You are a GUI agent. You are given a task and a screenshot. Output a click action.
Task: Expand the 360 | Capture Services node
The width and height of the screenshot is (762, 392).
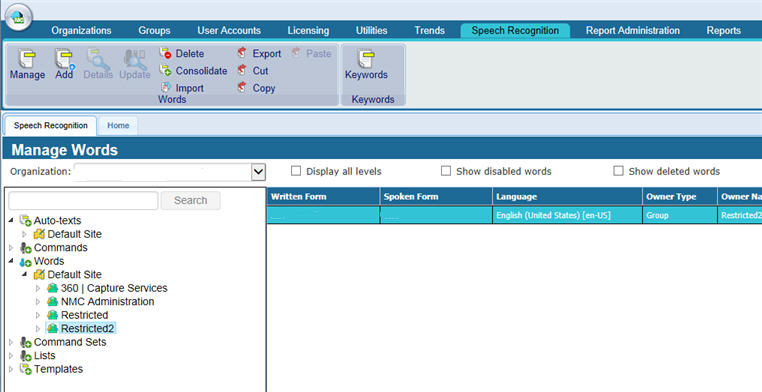[x=38, y=288]
